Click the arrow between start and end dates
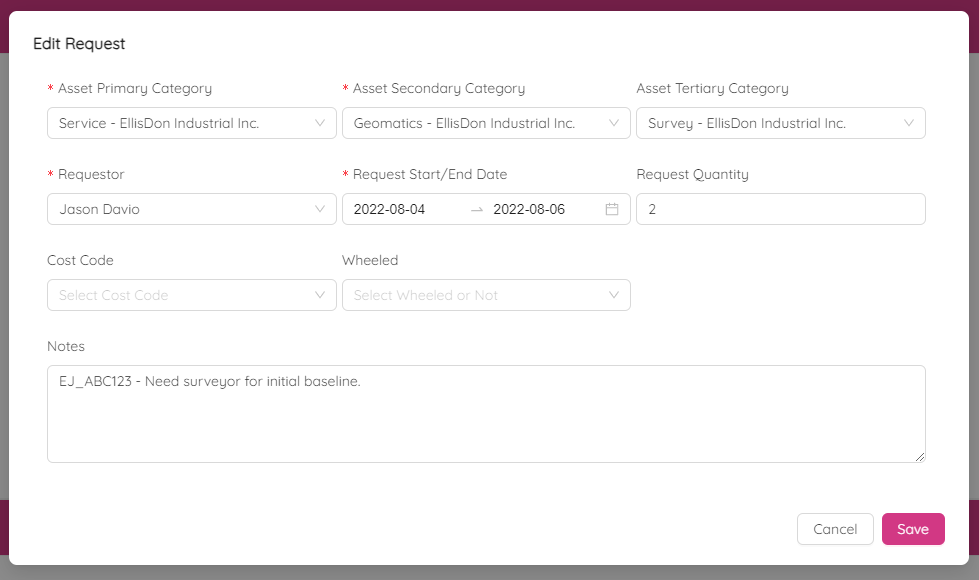This screenshot has width=979, height=580. point(477,209)
